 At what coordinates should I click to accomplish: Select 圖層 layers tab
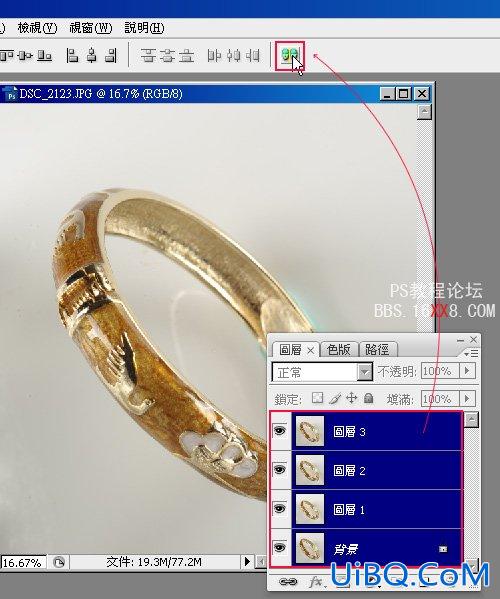(290, 350)
